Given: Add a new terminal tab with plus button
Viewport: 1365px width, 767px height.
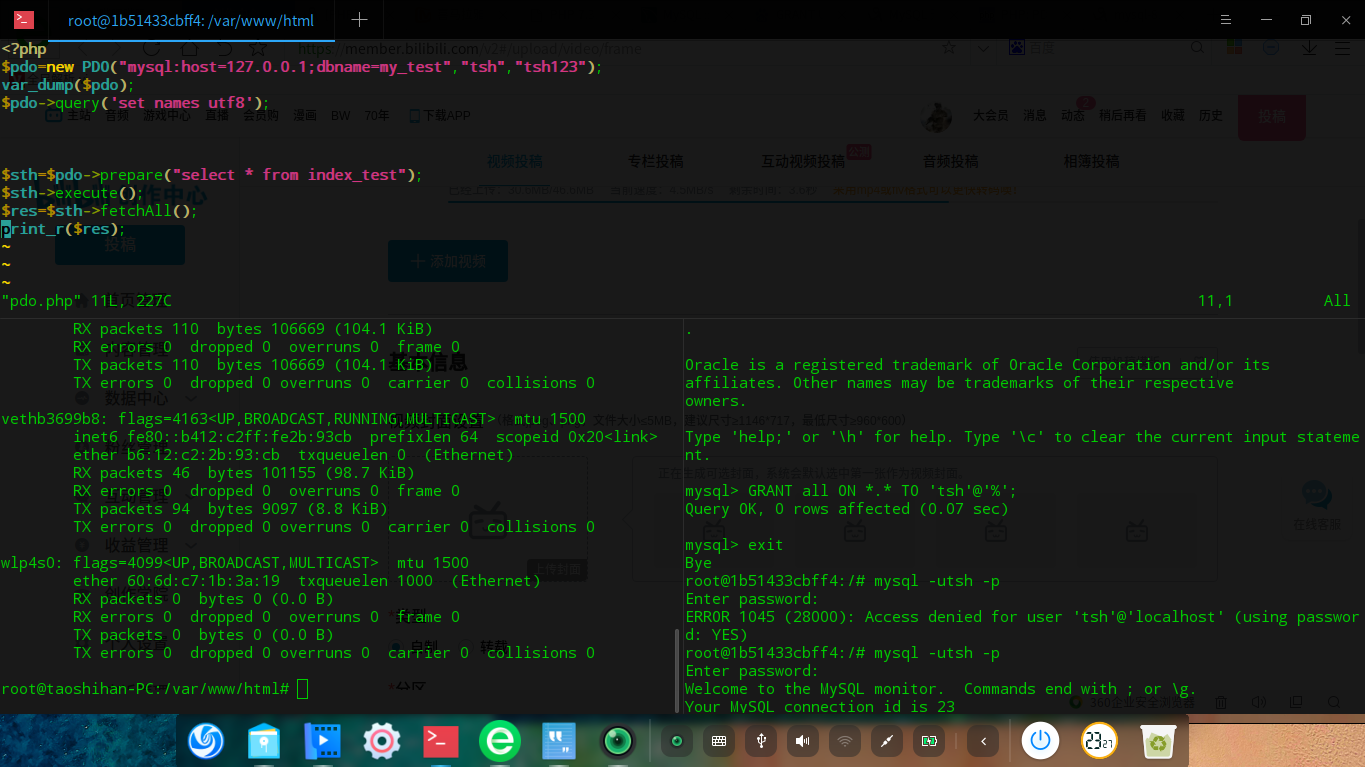Looking at the screenshot, I should point(360,20).
